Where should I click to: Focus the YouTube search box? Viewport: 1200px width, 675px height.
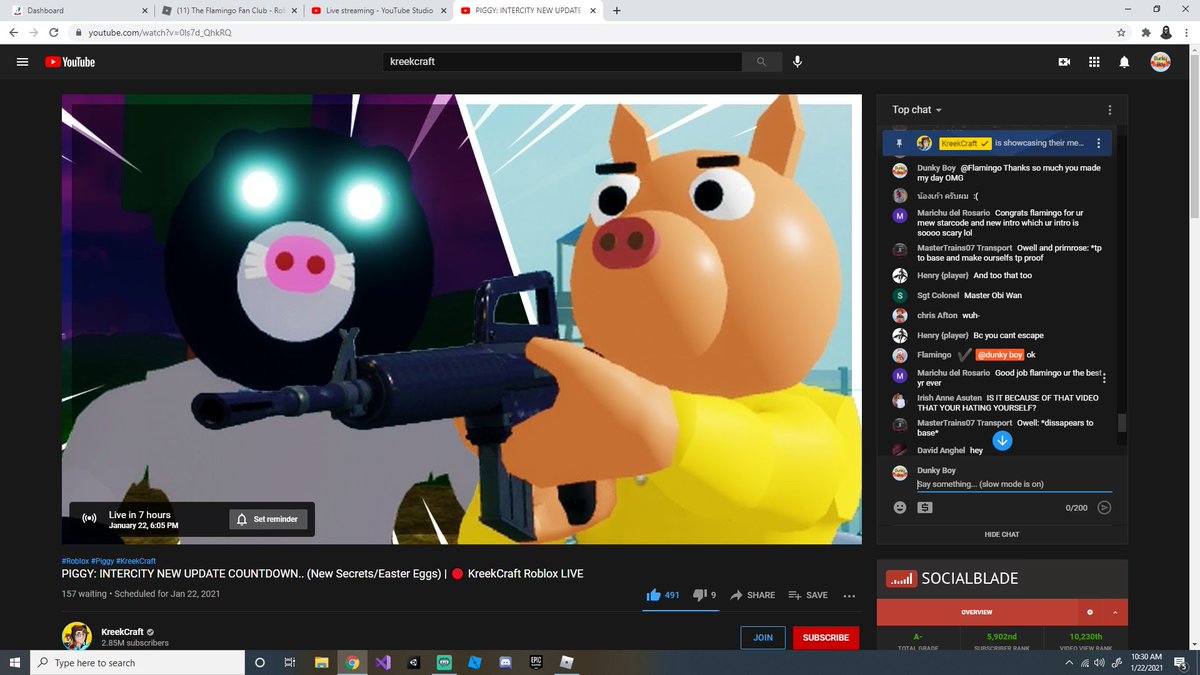[x=563, y=62]
